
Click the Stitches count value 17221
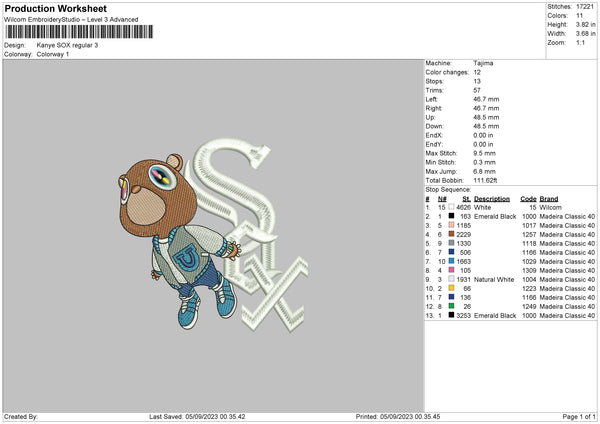coord(583,6)
